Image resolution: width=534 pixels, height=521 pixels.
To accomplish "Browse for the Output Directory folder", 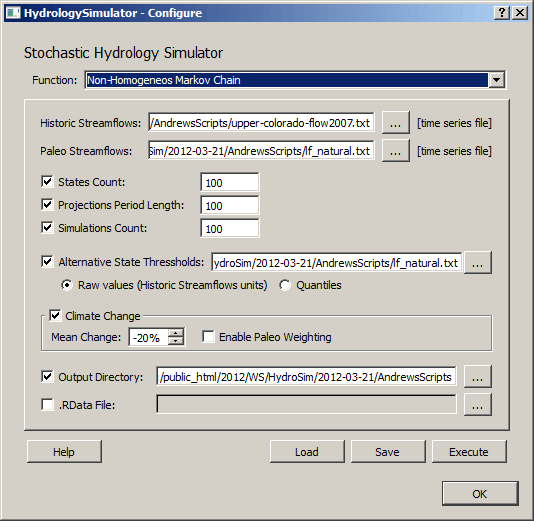I will pos(477,377).
